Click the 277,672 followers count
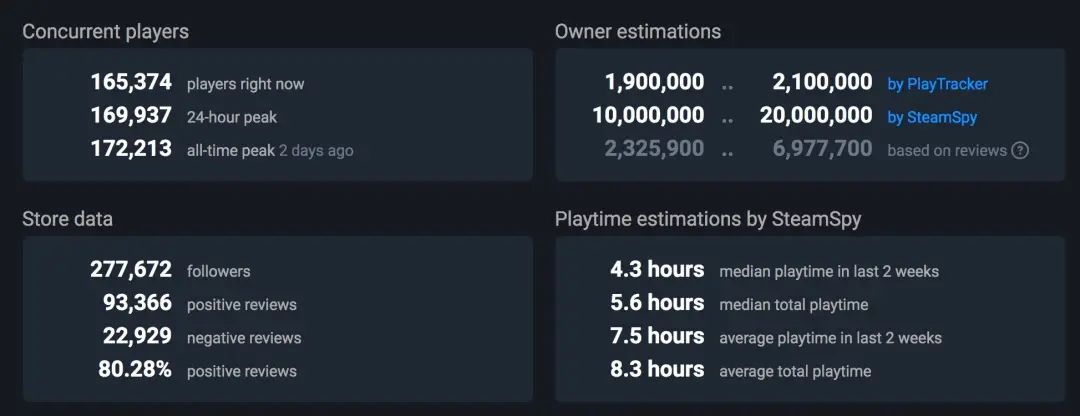The height and width of the screenshot is (416, 1080). click(131, 270)
